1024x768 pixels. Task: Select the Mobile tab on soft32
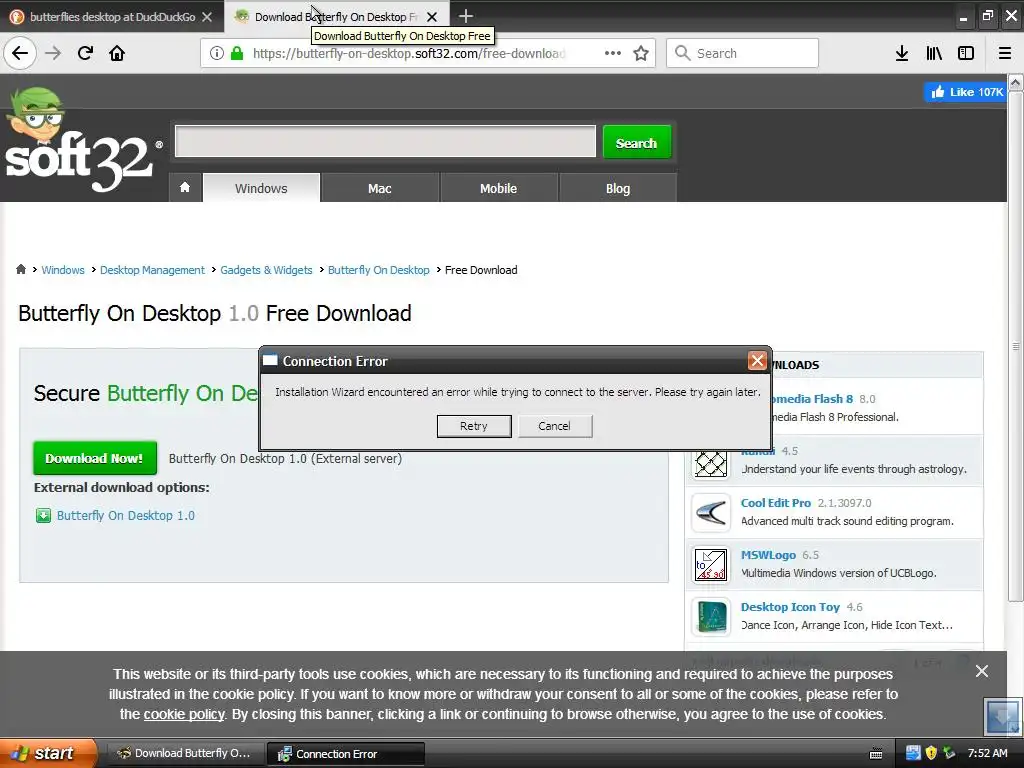[498, 188]
